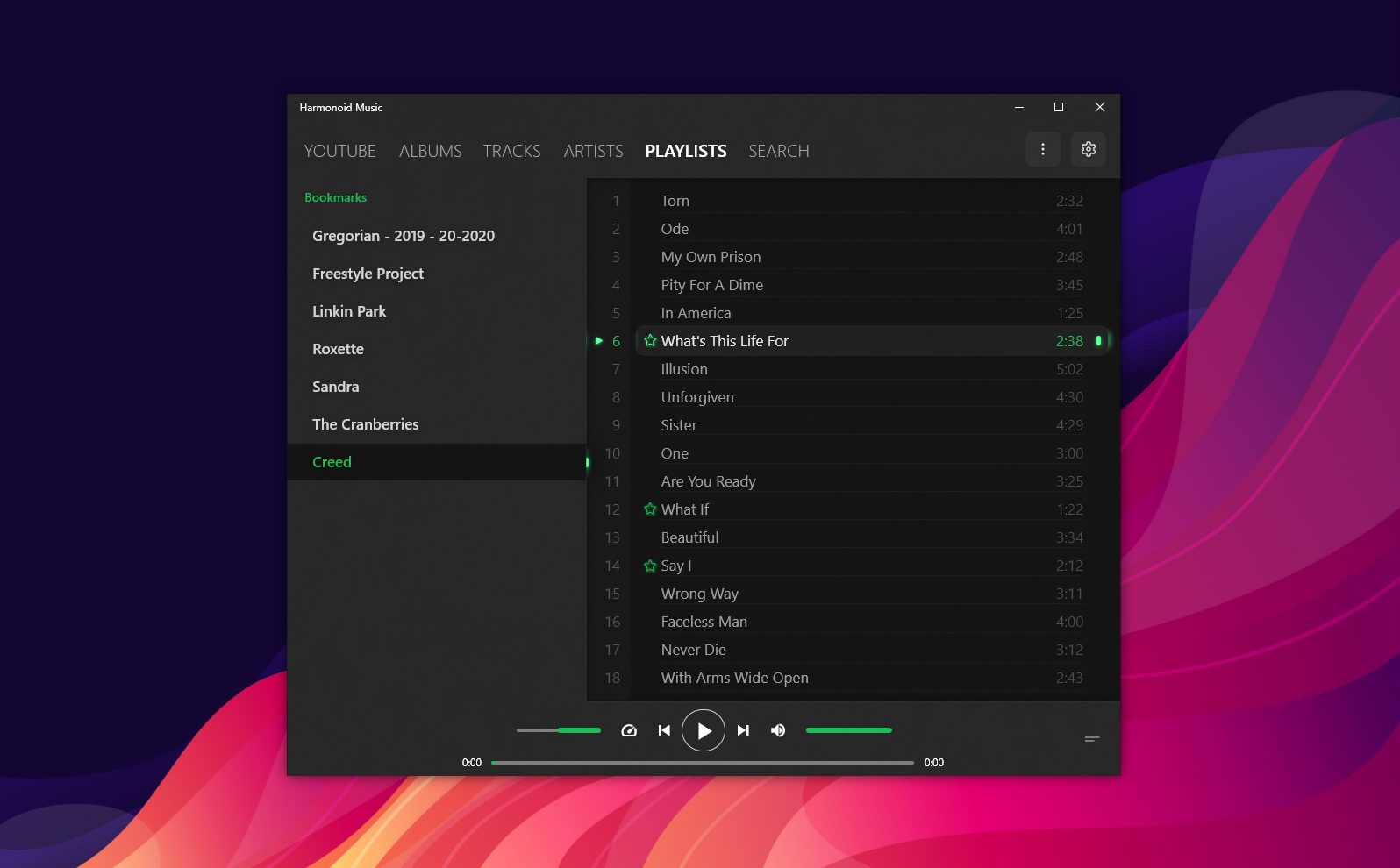The image size is (1400, 868).
Task: Click the track seek progress bar
Action: click(702, 763)
